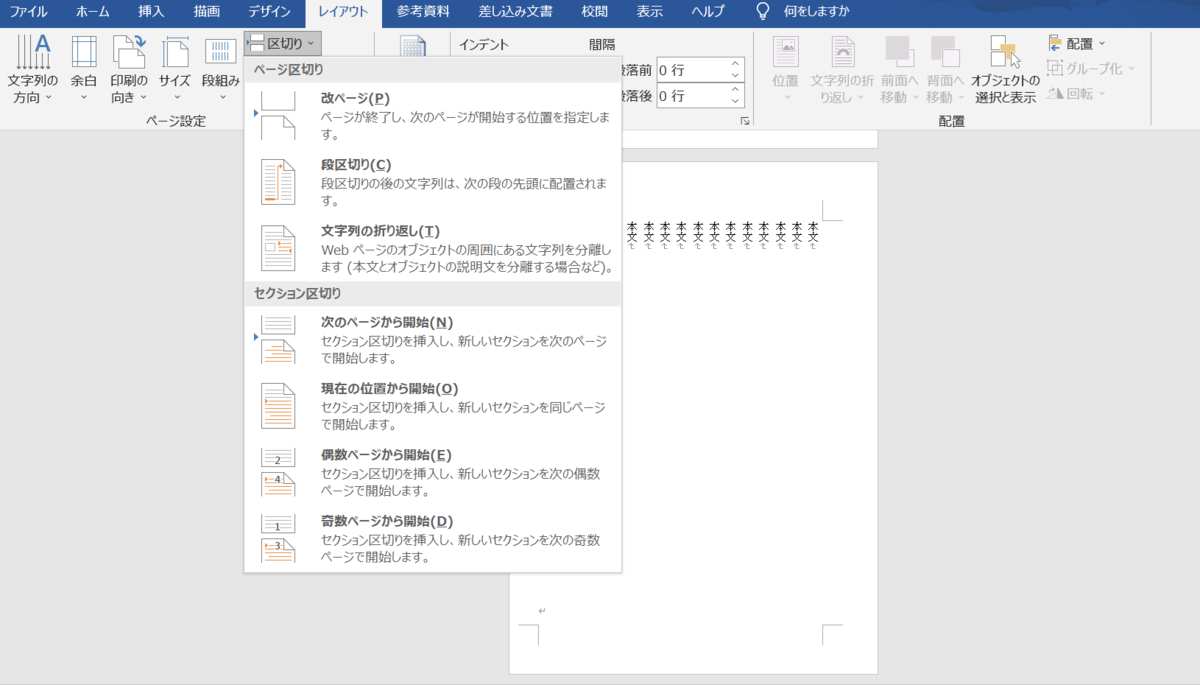Decrease 段落後 spacing with down arrow

tap(735, 102)
